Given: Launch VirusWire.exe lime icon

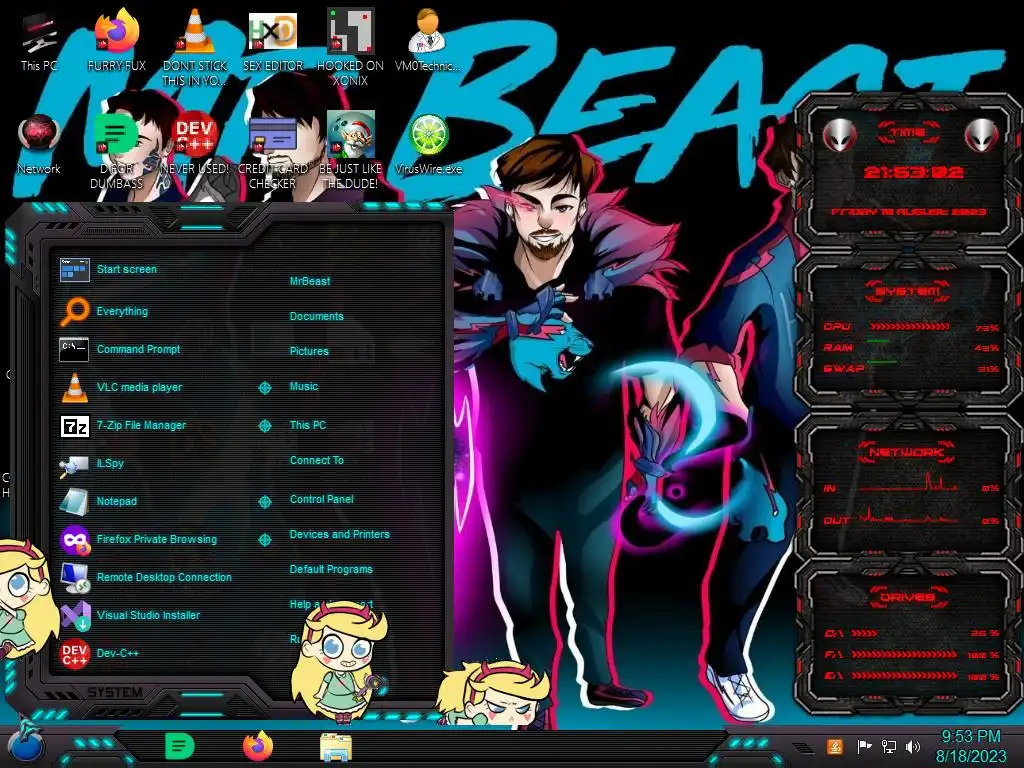Looking at the screenshot, I should (428, 144).
